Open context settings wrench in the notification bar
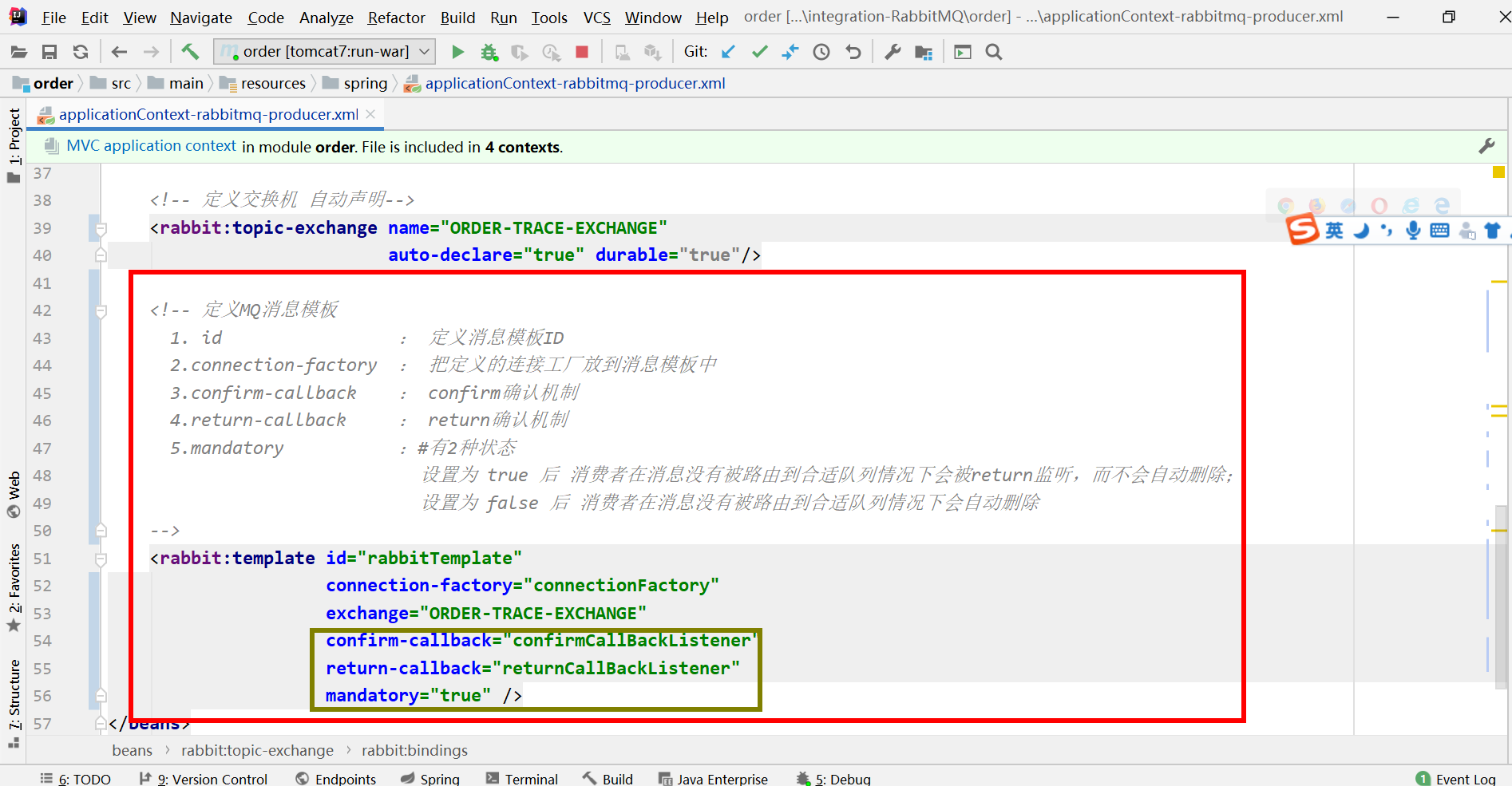The image size is (1512, 786). click(x=1486, y=146)
